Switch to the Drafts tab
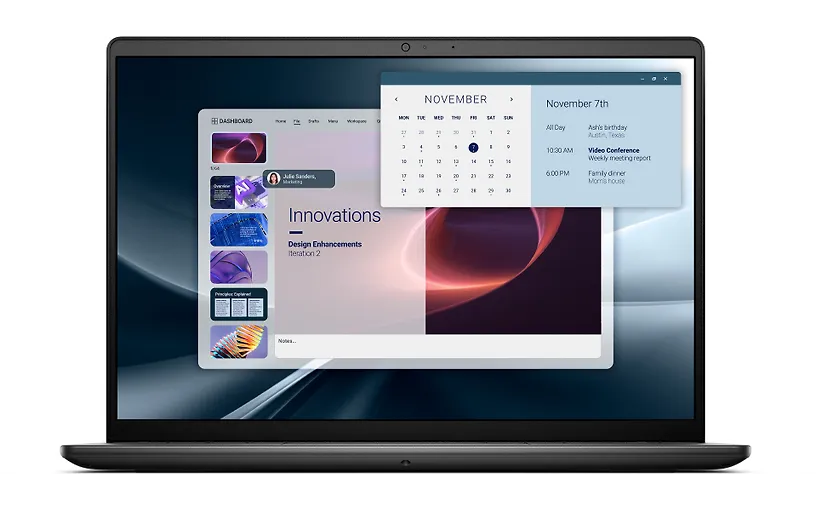Image resolution: width=816 pixels, height=510 pixels. pyautogui.click(x=314, y=121)
